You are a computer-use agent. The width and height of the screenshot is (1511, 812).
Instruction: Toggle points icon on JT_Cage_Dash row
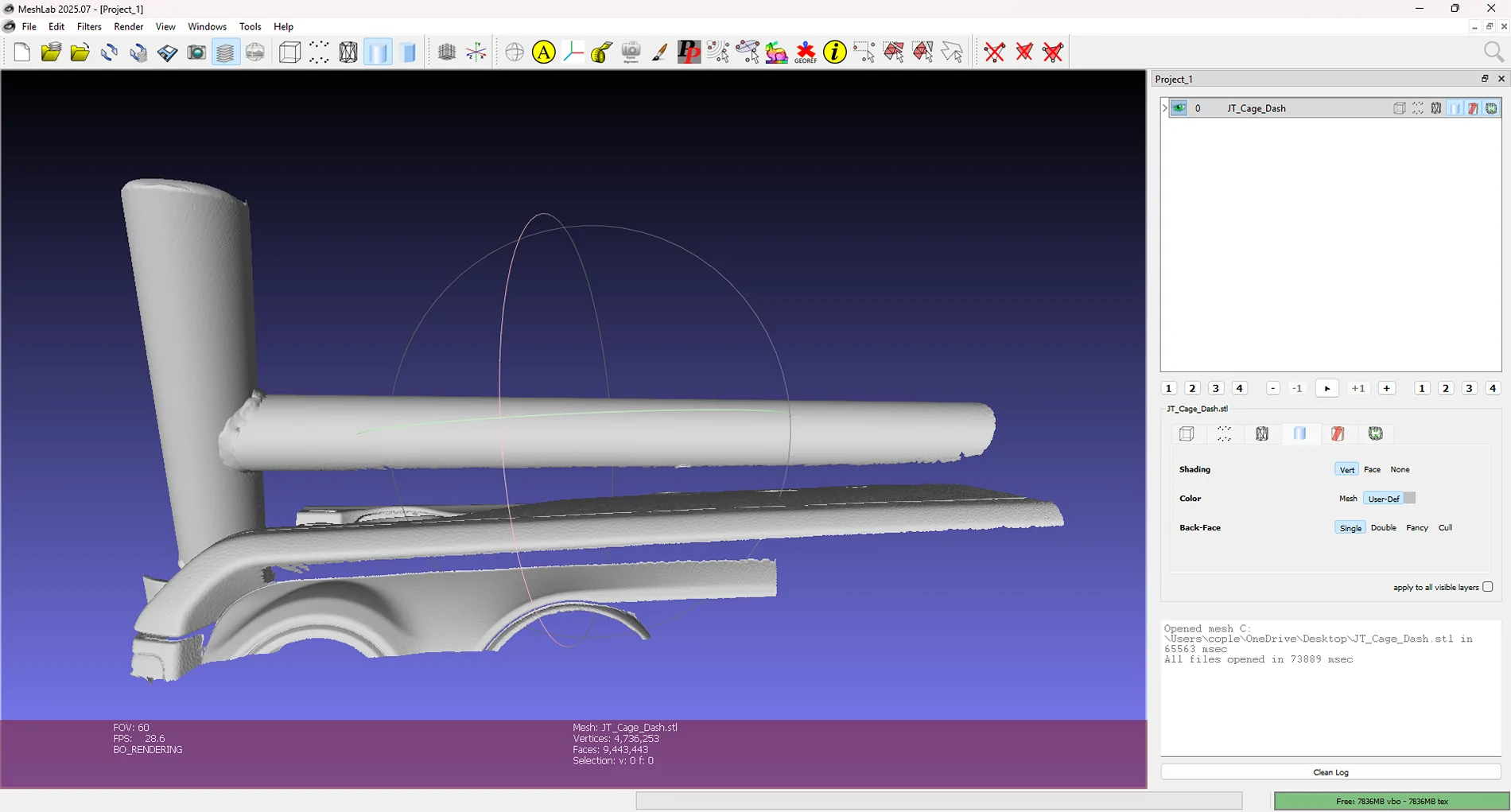[x=1418, y=108]
